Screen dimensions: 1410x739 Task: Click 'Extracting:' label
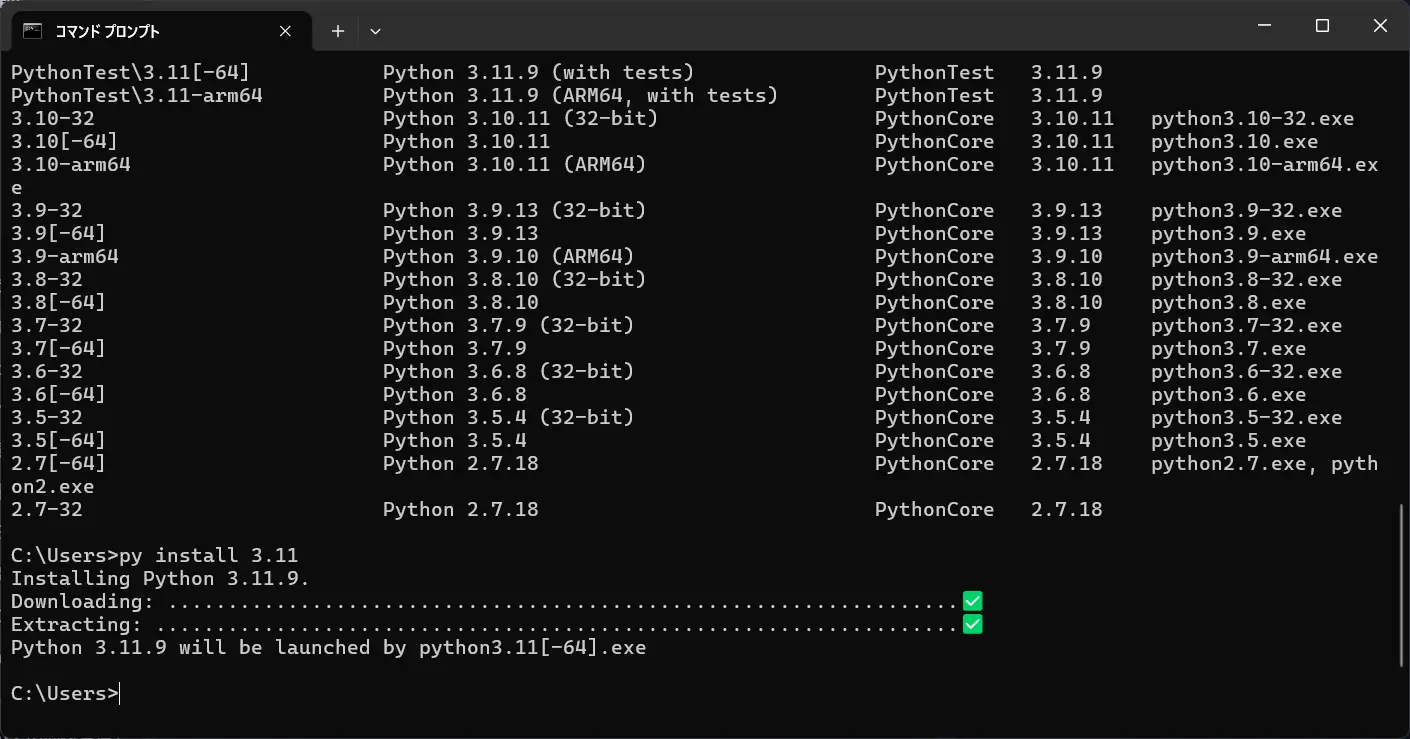pos(76,624)
